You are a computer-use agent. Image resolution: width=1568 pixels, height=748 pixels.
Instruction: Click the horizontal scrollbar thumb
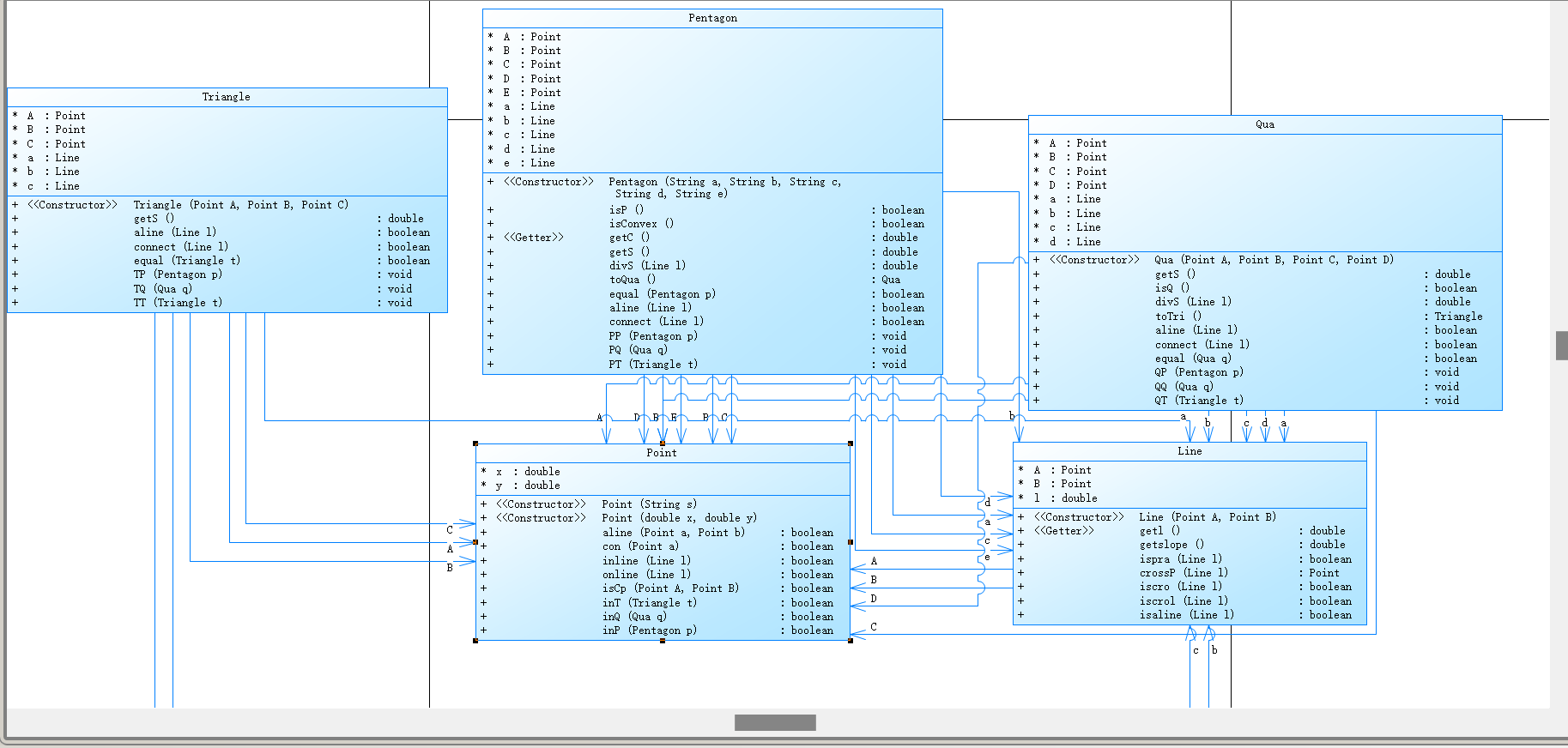tap(775, 723)
